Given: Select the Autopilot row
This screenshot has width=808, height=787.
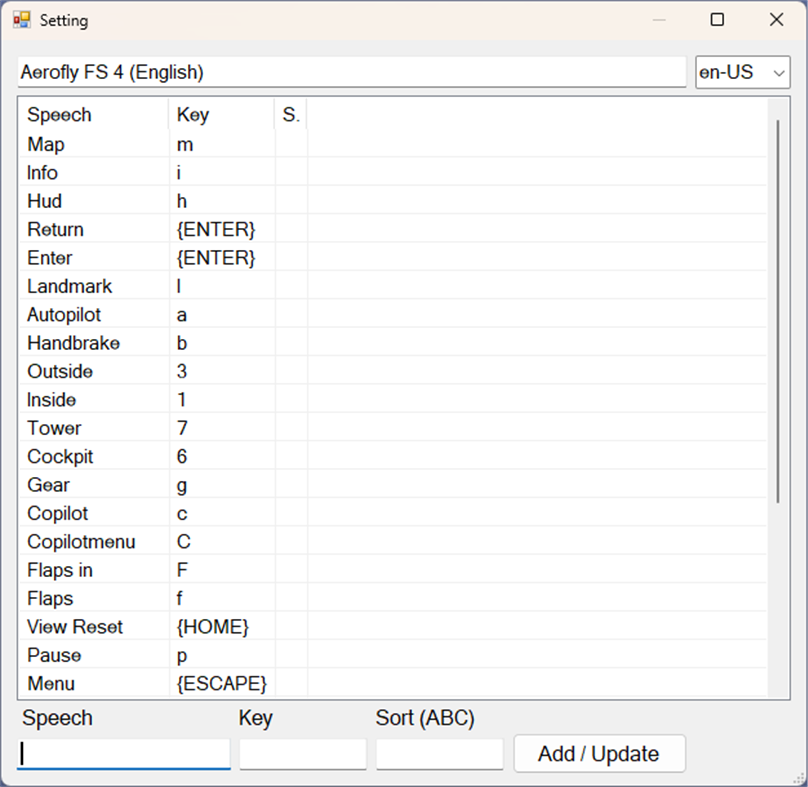Looking at the screenshot, I should pyautogui.click(x=393, y=314).
